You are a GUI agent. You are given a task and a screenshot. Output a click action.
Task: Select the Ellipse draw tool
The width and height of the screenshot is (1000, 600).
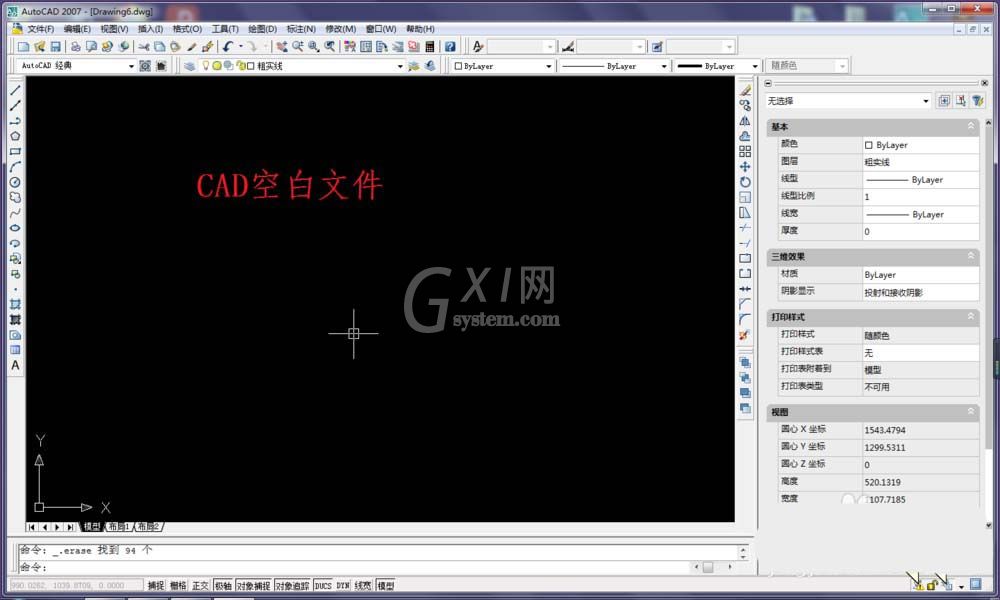click(x=15, y=228)
